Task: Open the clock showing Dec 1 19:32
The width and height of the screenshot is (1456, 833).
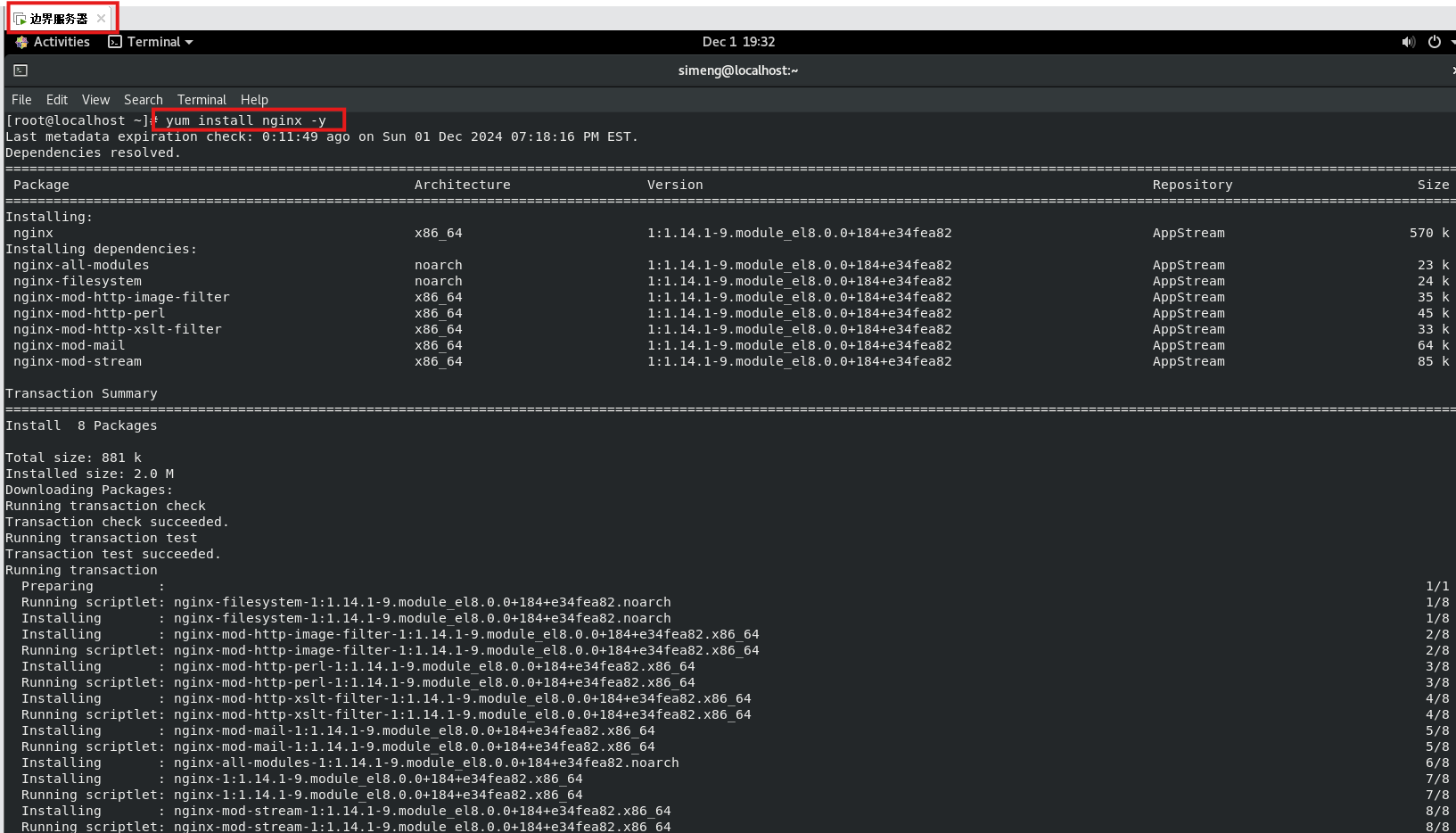Action: point(738,42)
